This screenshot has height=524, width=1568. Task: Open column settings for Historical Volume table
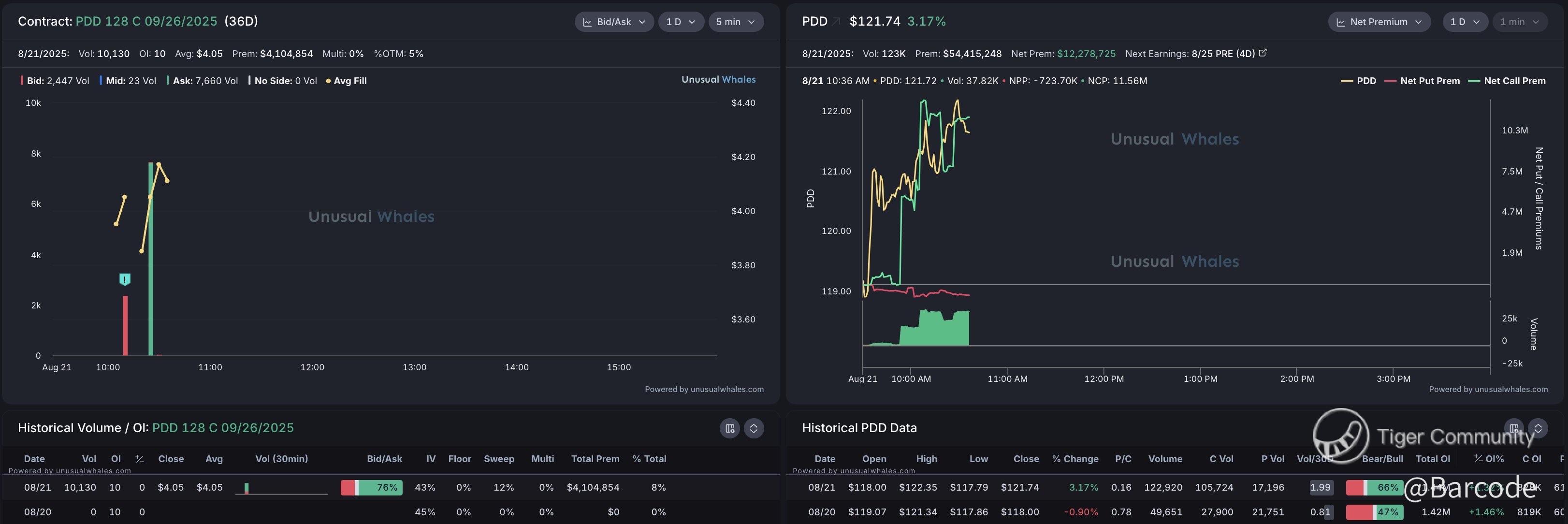pyautogui.click(x=730, y=428)
